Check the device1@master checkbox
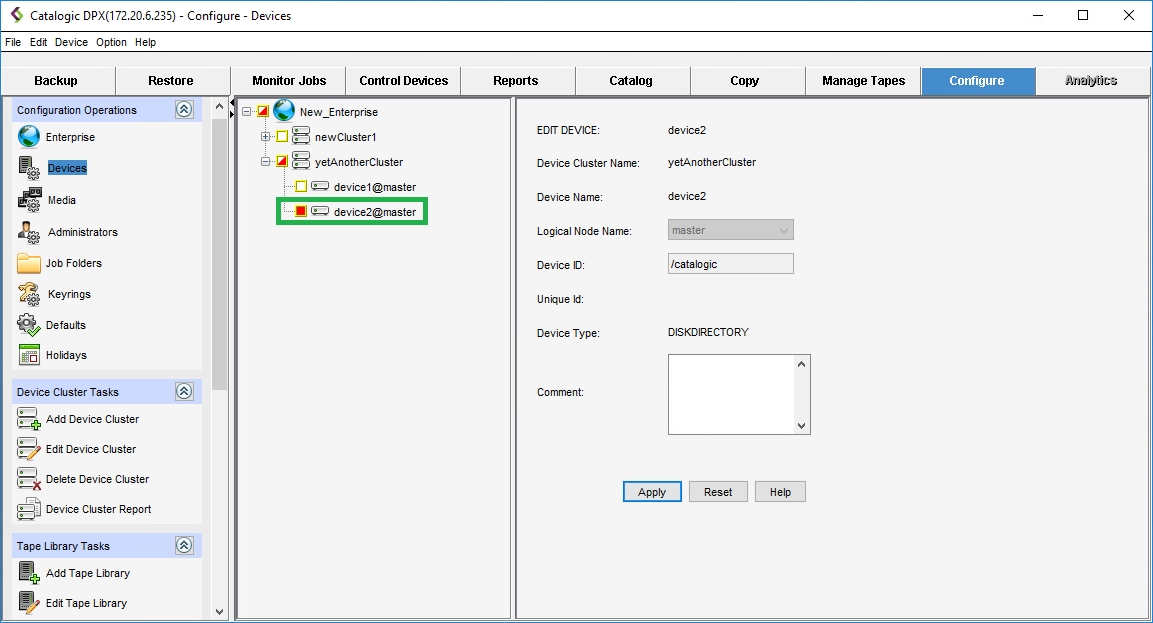The width and height of the screenshot is (1153, 623). [x=301, y=187]
